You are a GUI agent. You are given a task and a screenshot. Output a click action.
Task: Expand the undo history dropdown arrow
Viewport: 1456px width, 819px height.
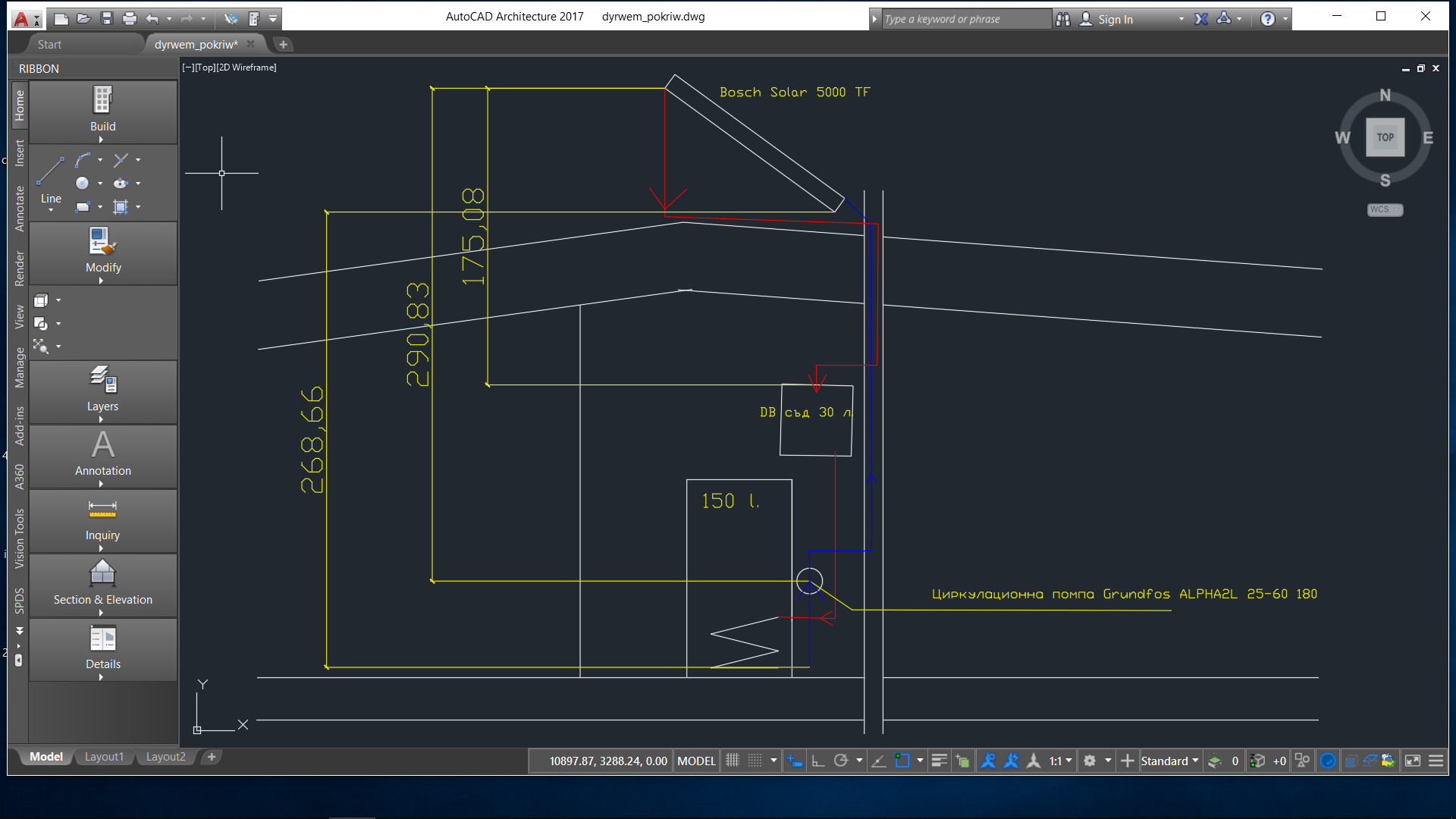point(169,19)
